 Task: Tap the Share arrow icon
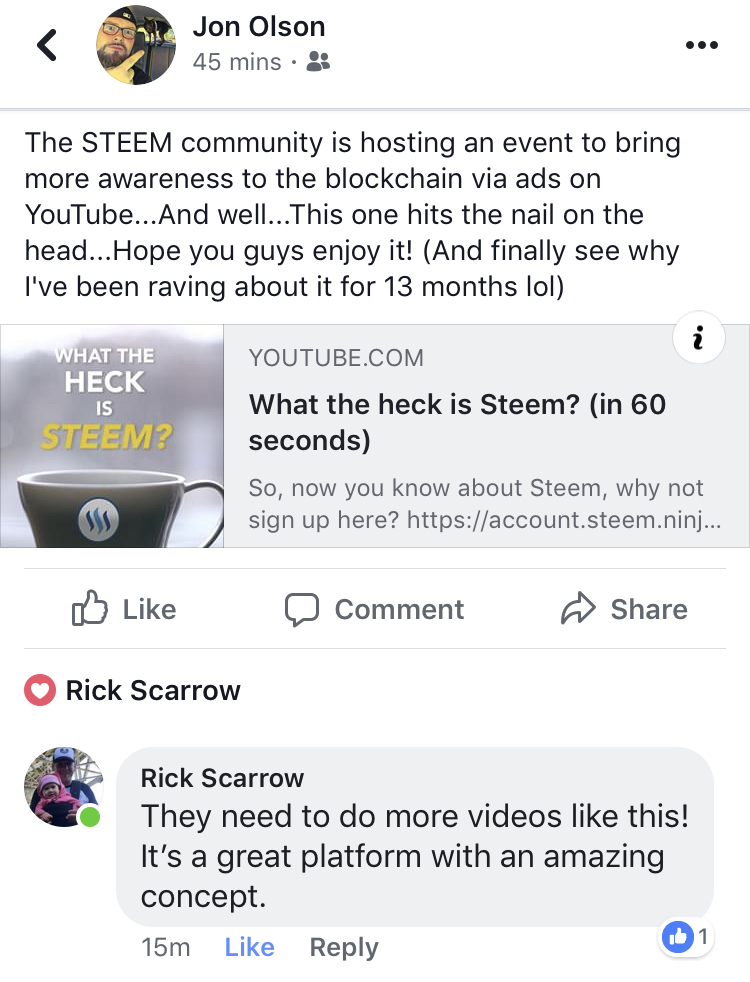(x=578, y=608)
